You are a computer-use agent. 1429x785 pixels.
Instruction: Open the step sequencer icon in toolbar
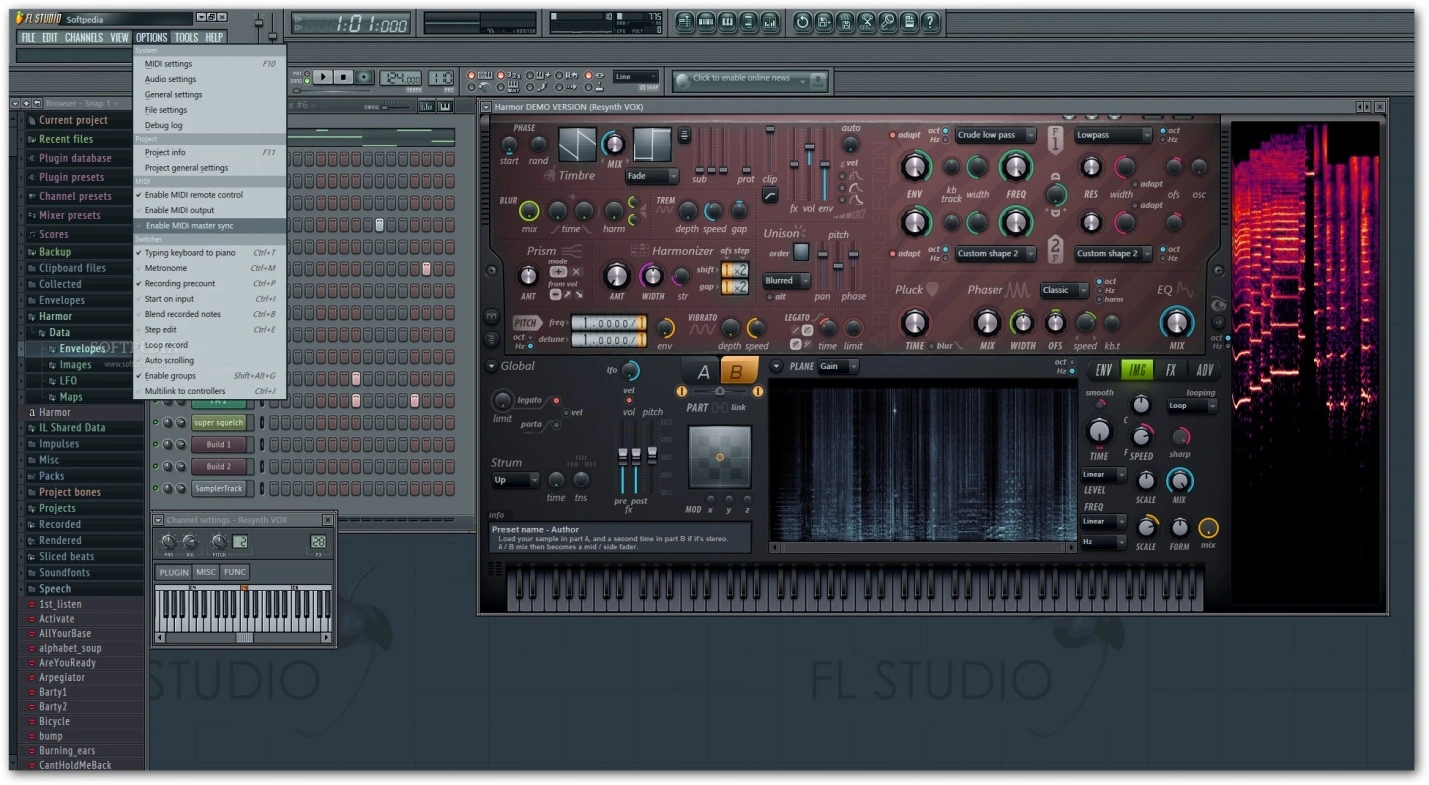coord(706,21)
